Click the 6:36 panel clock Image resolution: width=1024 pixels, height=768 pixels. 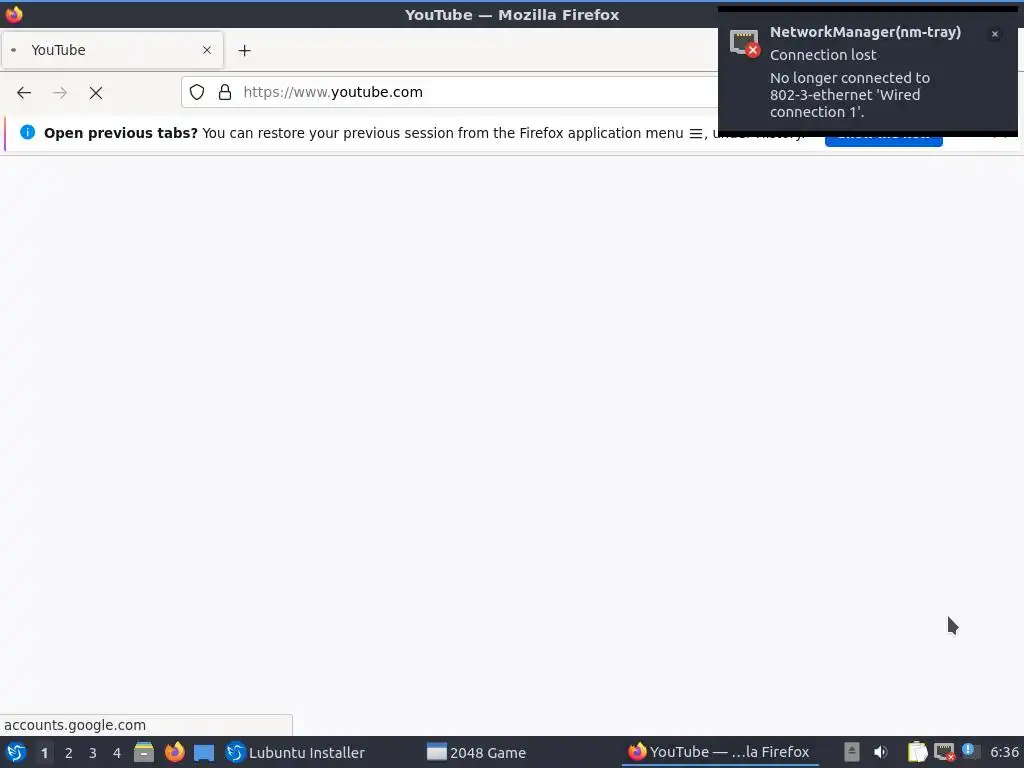[x=1004, y=752]
